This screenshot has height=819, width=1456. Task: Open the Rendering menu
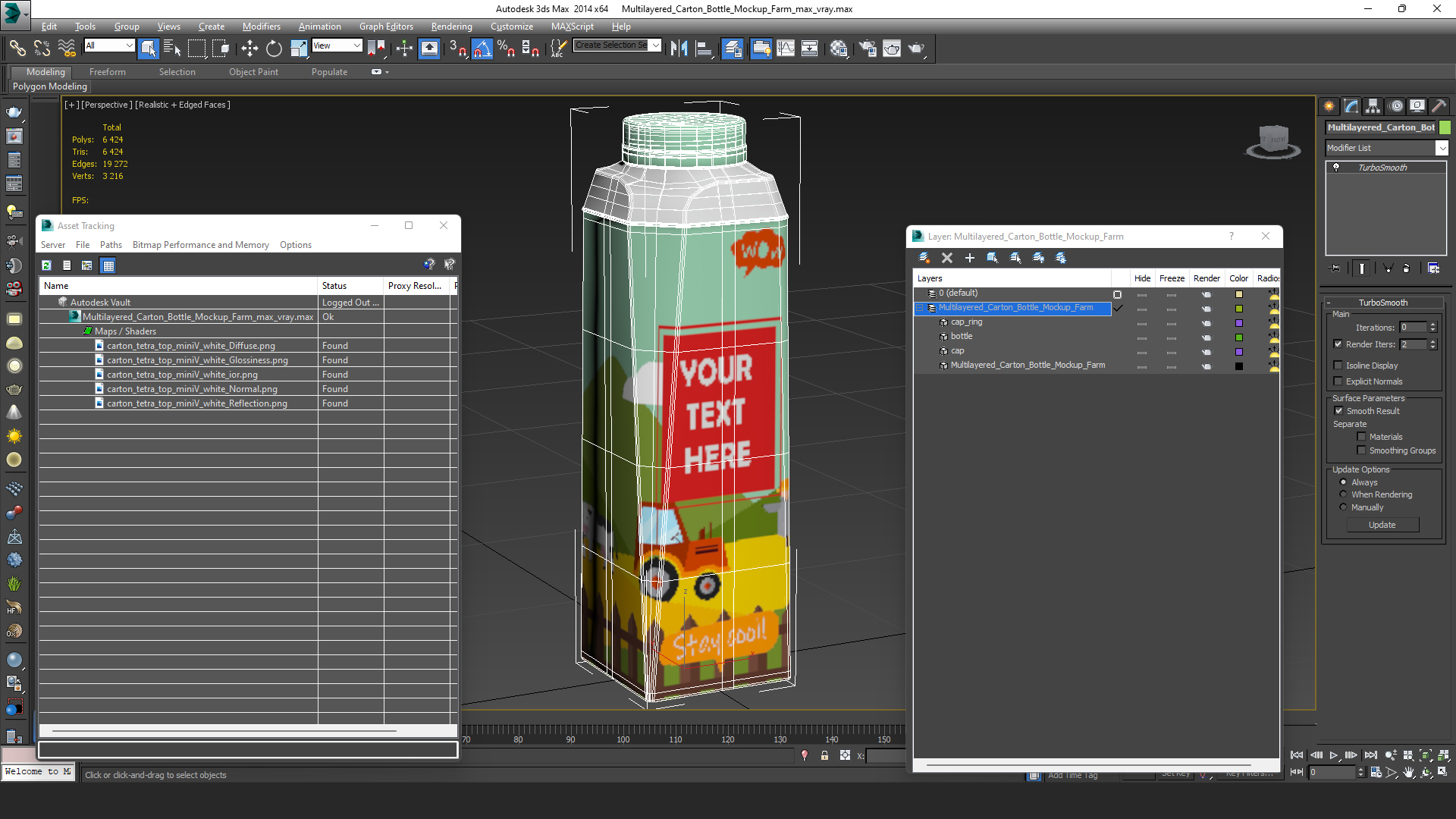click(451, 27)
